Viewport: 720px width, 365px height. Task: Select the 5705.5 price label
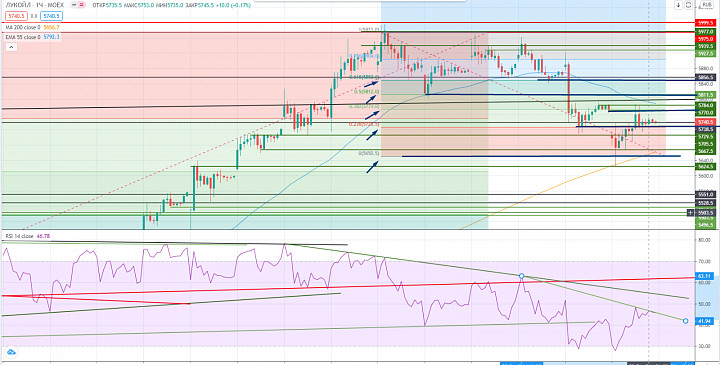click(x=706, y=144)
